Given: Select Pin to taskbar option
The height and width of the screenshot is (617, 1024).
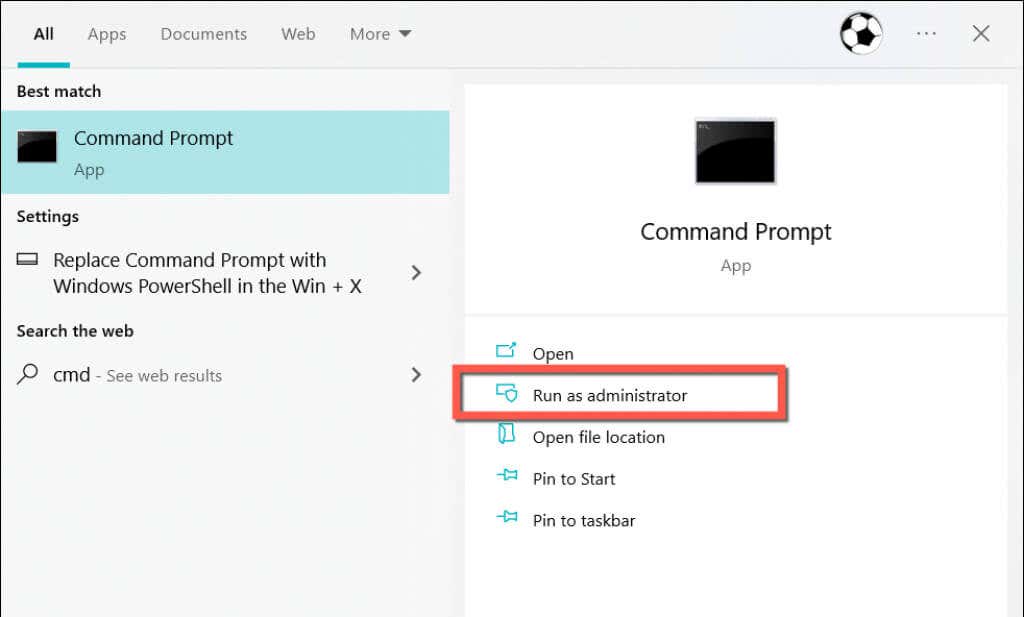Looking at the screenshot, I should tap(583, 520).
